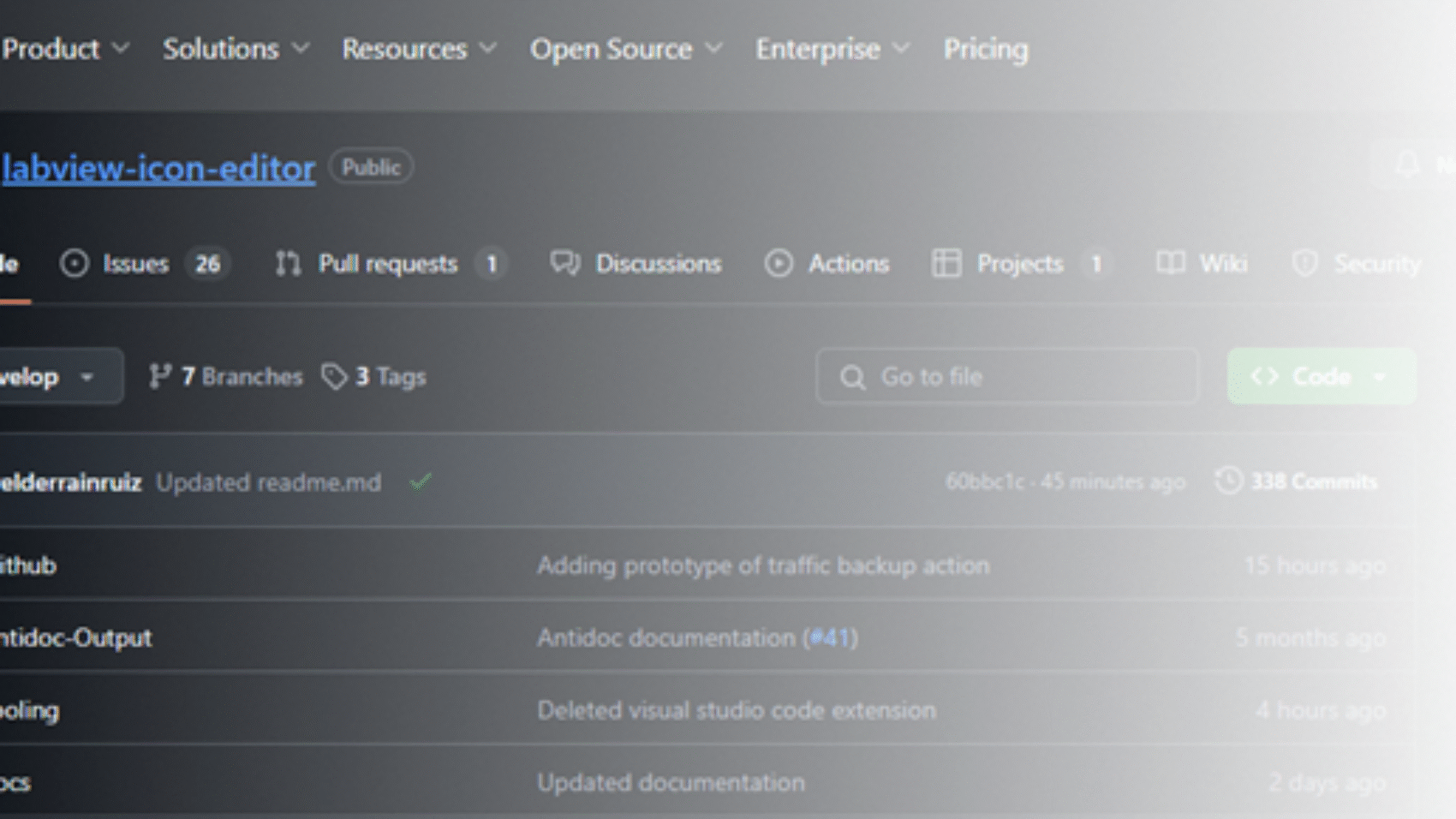Screen dimensions: 1456x819
Task: Click the notifications bell icon
Action: click(x=1407, y=164)
